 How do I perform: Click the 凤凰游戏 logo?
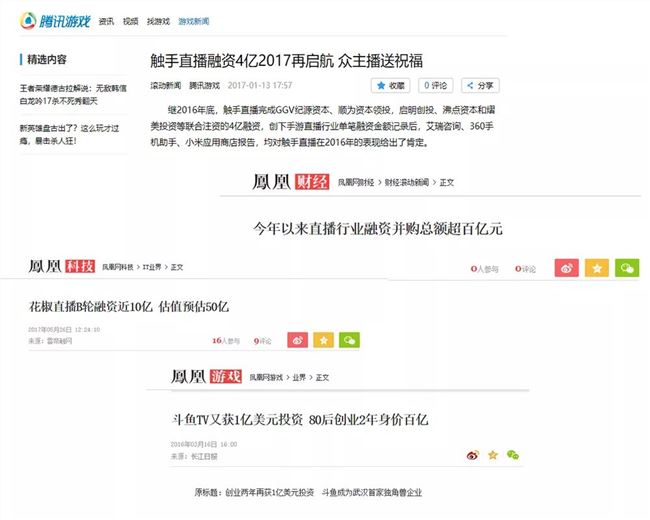click(206, 377)
